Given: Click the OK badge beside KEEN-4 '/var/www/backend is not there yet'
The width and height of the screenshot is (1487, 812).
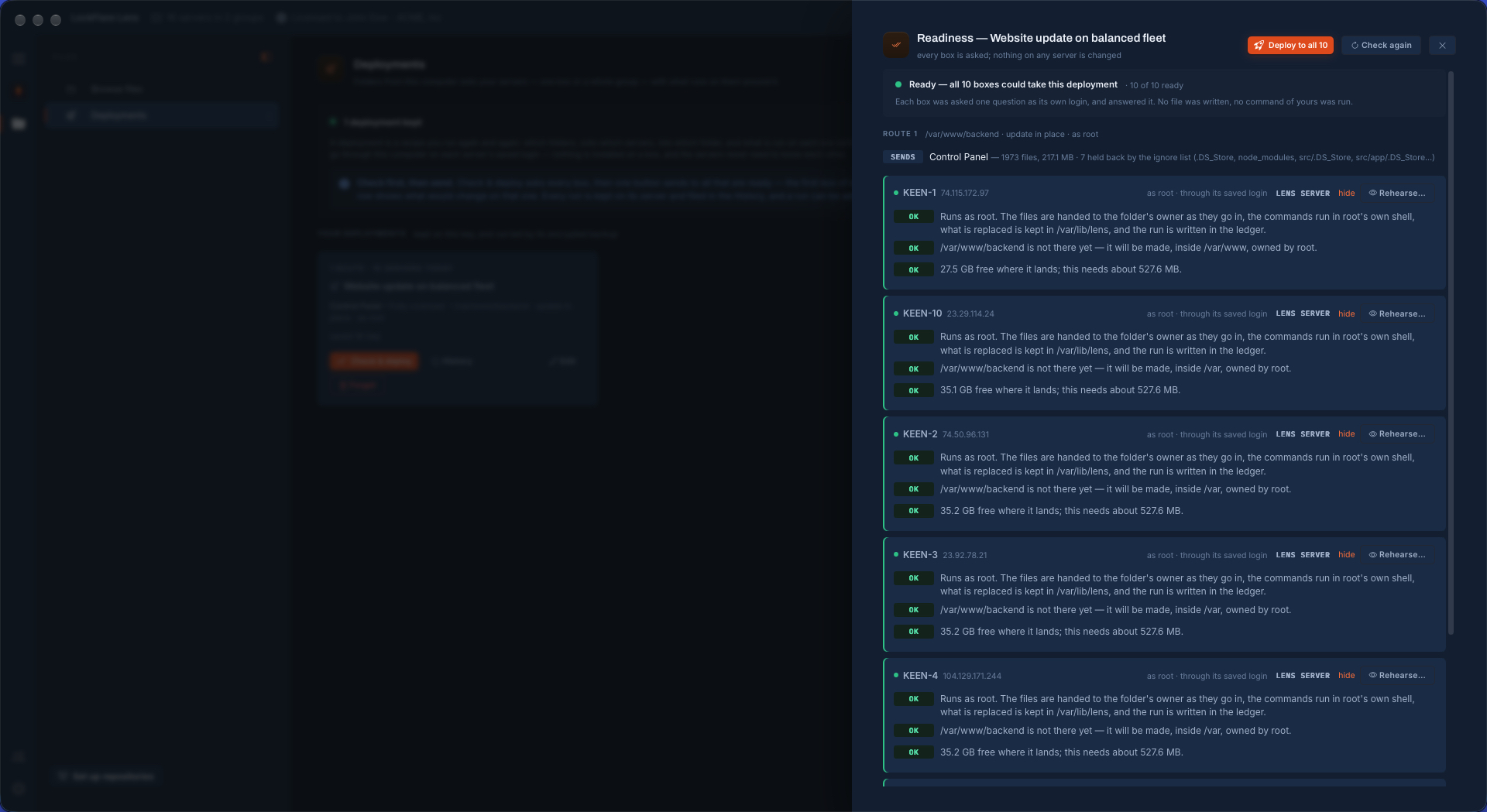Looking at the screenshot, I should pos(914,731).
